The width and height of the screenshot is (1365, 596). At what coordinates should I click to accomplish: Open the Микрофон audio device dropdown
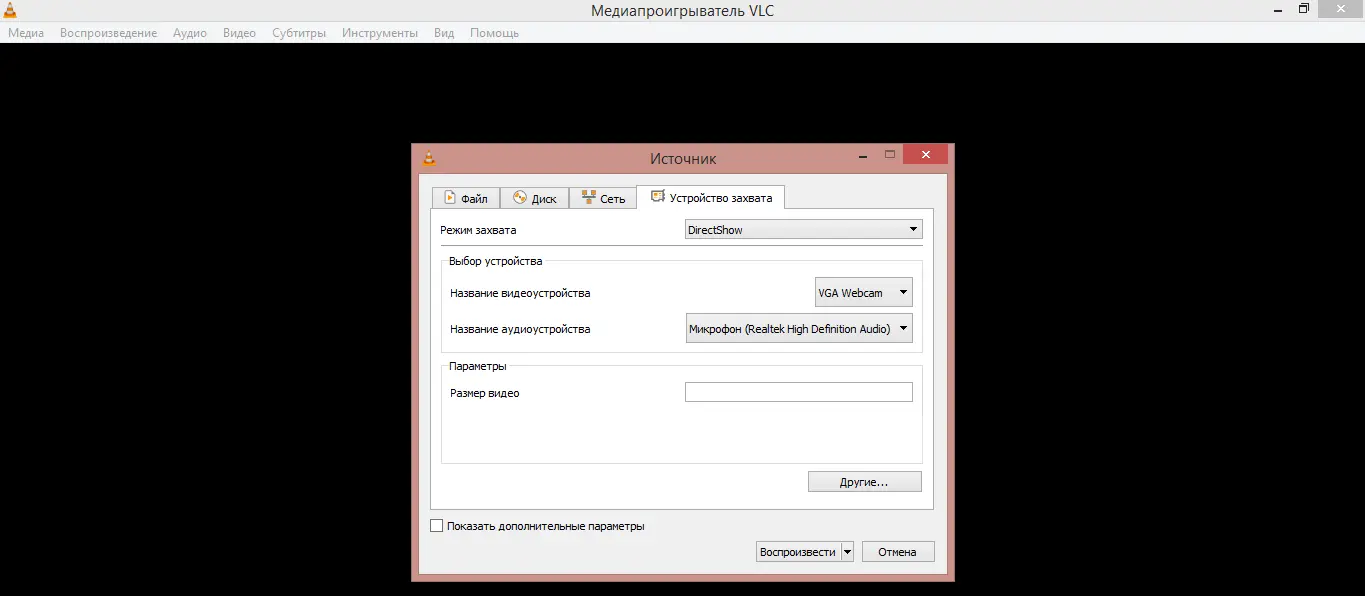click(799, 329)
